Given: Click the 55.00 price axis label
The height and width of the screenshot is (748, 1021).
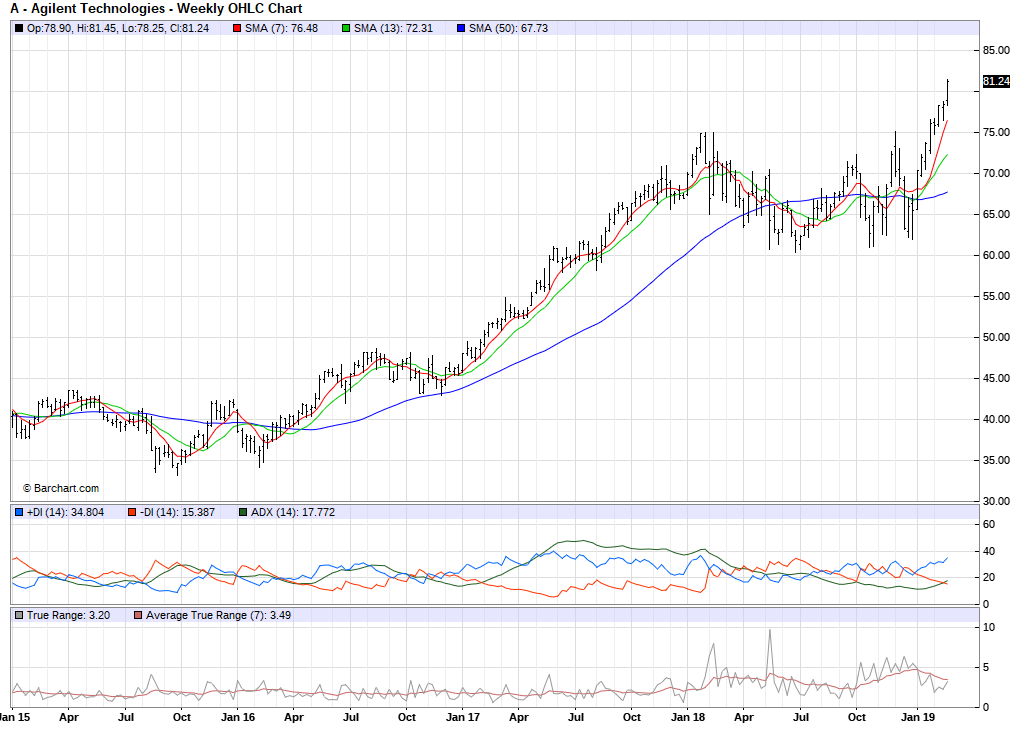Looking at the screenshot, I should [x=996, y=296].
